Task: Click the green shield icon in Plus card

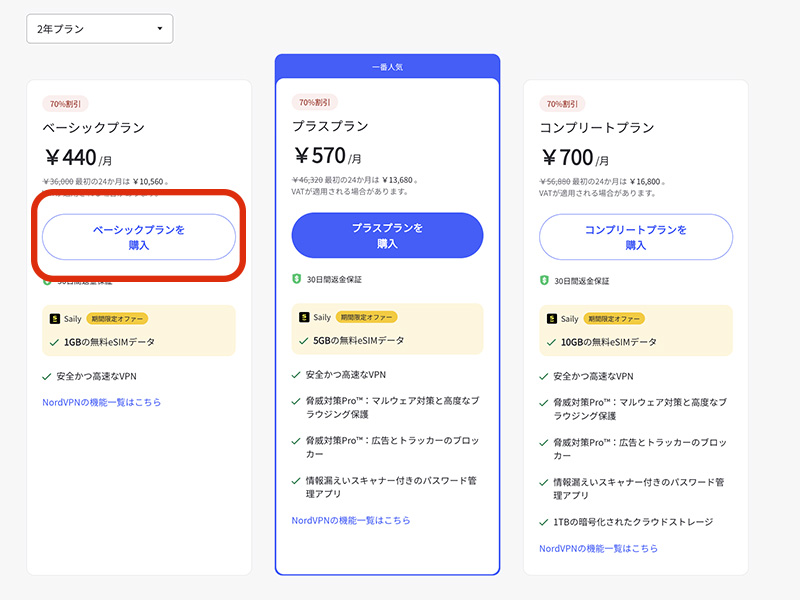Action: pyautogui.click(x=296, y=279)
